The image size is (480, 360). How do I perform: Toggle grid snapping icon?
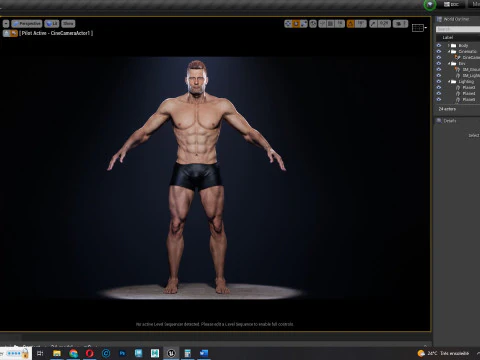coord(331,24)
